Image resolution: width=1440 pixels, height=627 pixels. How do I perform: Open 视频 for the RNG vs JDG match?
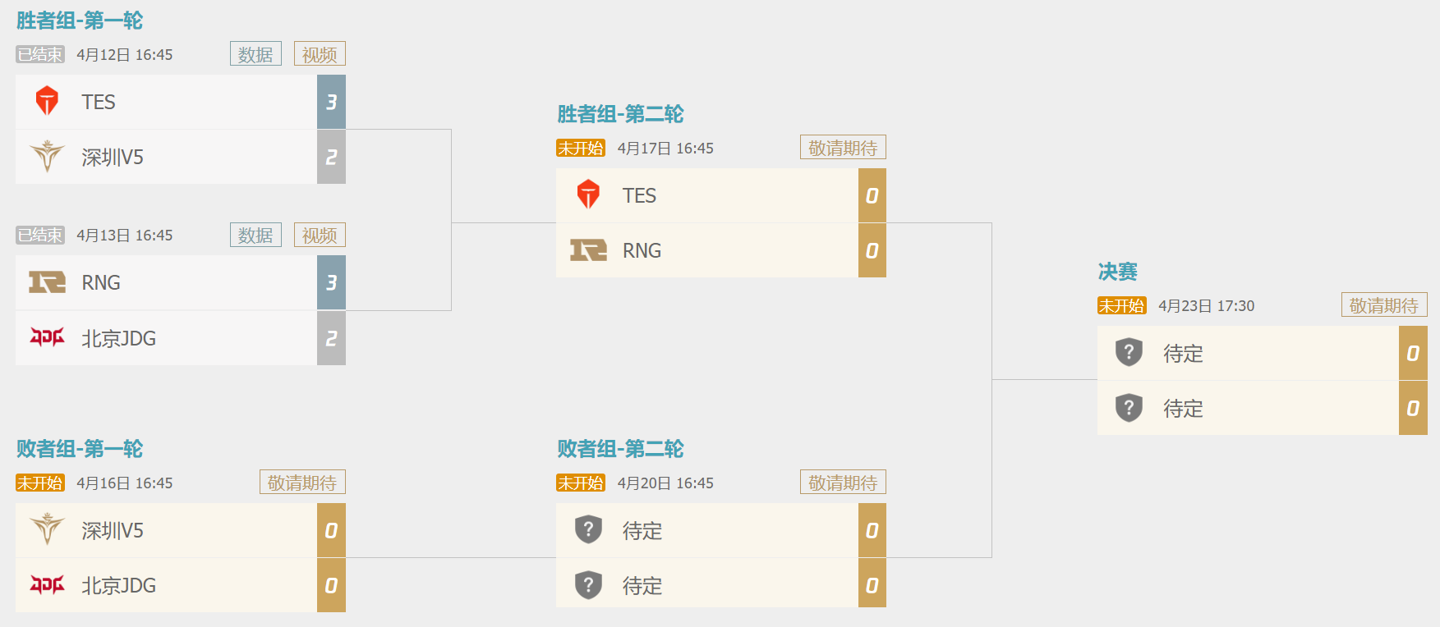point(320,235)
